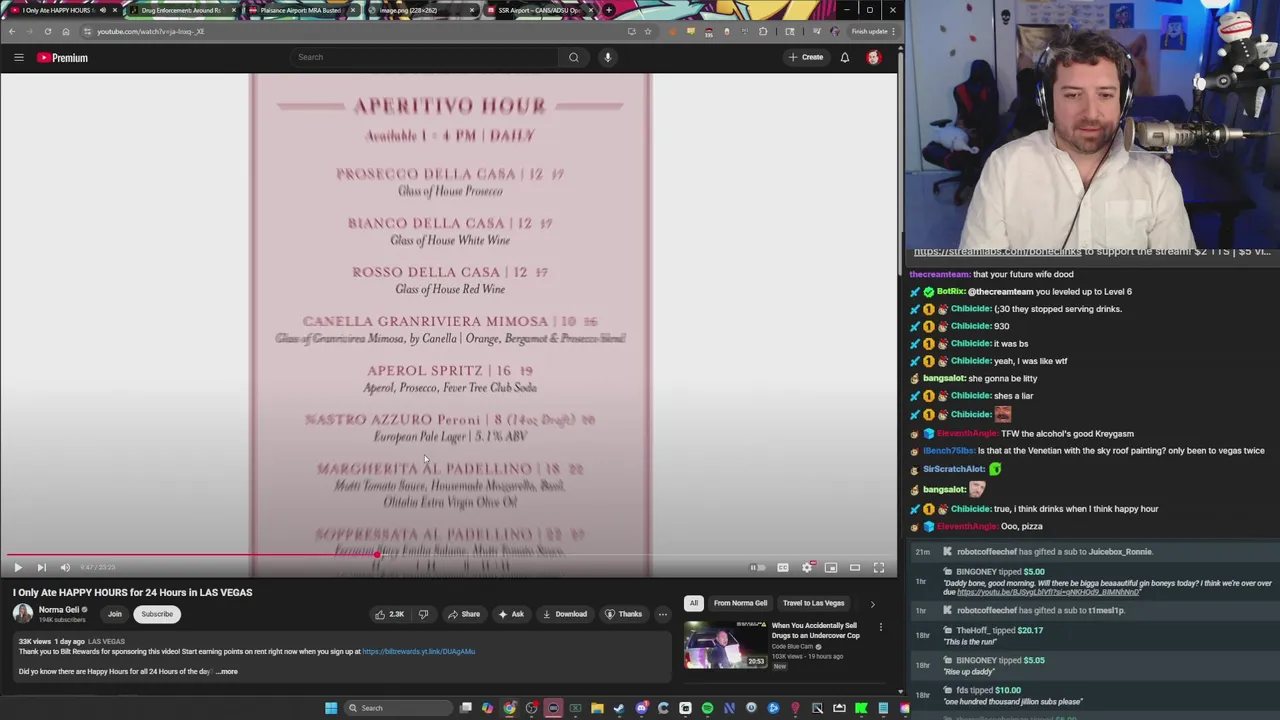
Task: Click the Ask button
Action: click(511, 614)
